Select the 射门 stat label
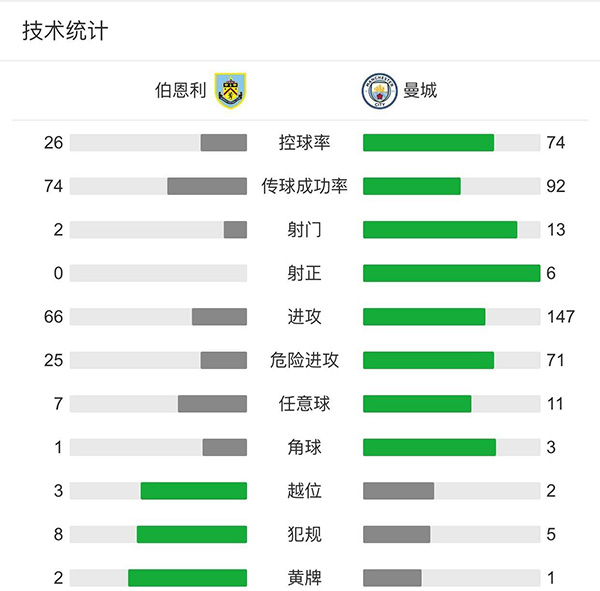 (x=304, y=230)
